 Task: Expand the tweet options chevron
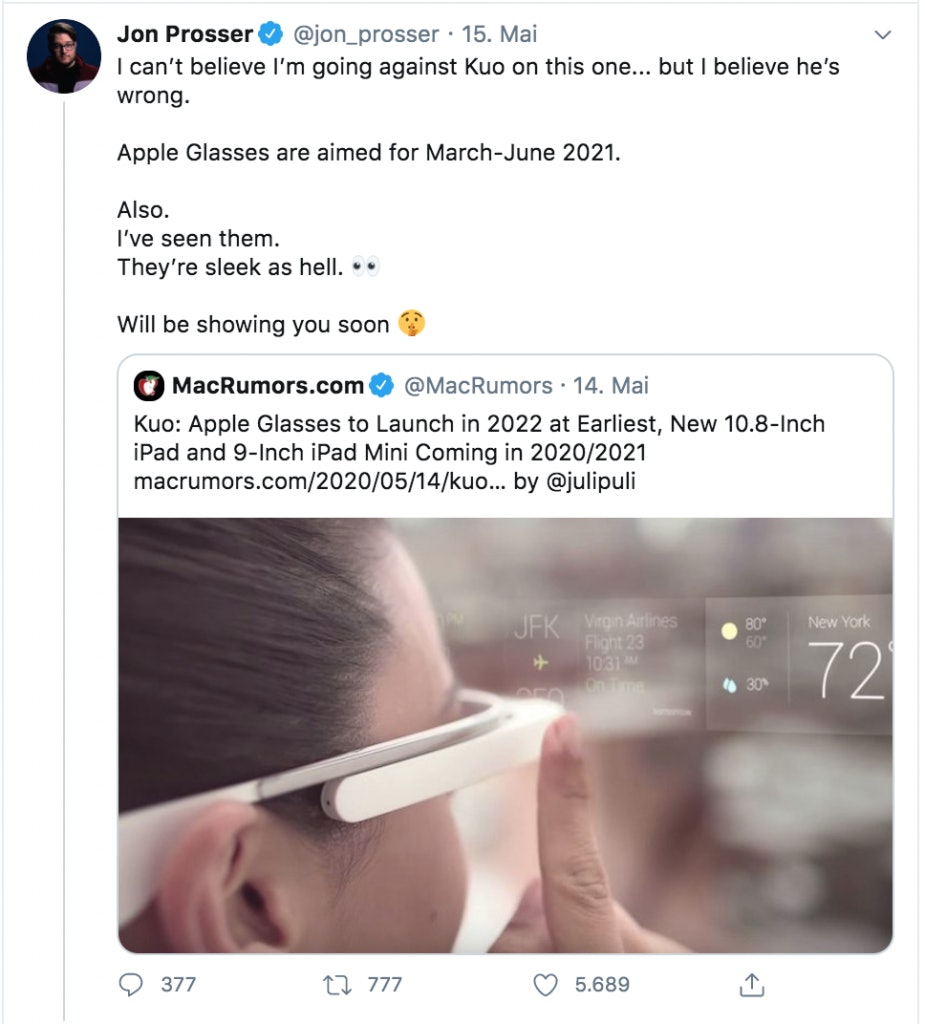tap(882, 35)
